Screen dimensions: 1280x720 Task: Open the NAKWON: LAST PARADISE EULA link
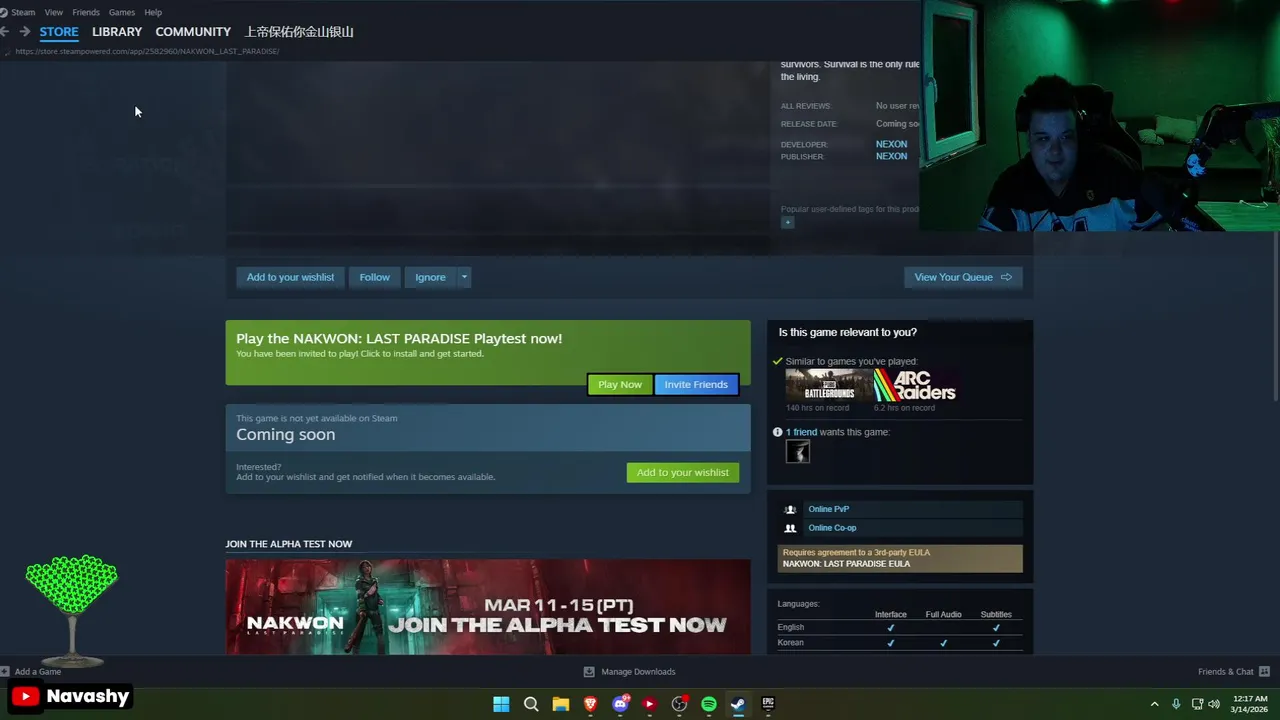pos(846,564)
